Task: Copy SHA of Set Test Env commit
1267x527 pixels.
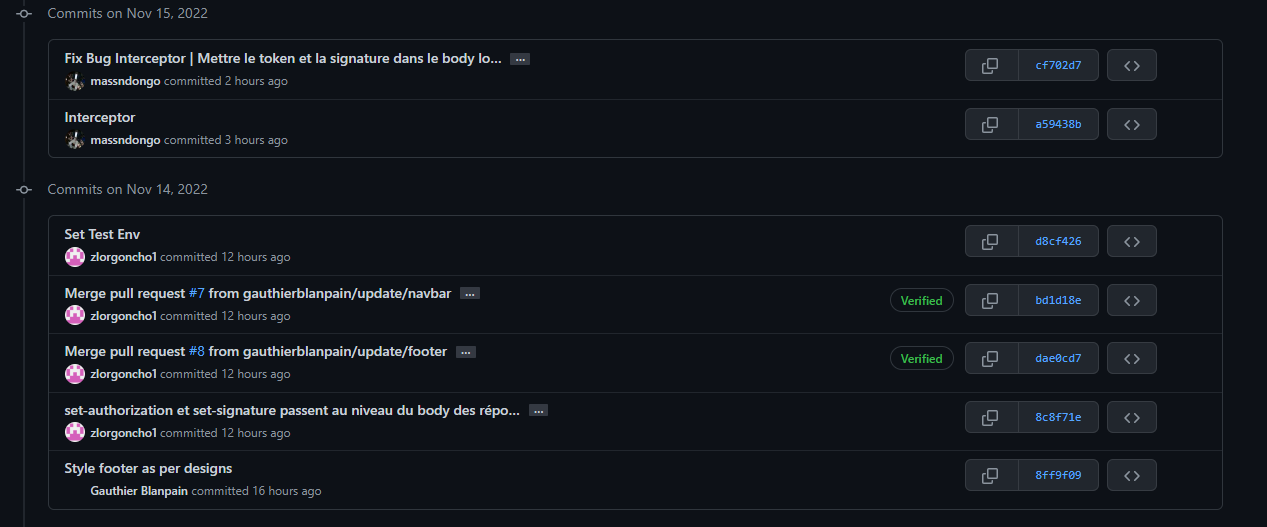Action: click(x=991, y=242)
